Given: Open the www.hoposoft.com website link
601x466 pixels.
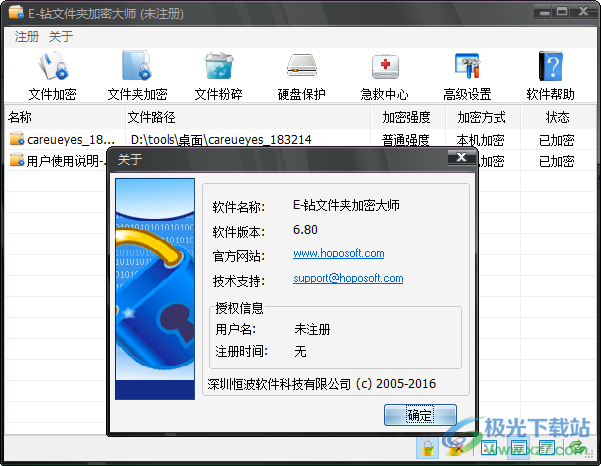Looking at the screenshot, I should pyautogui.click(x=339, y=253).
